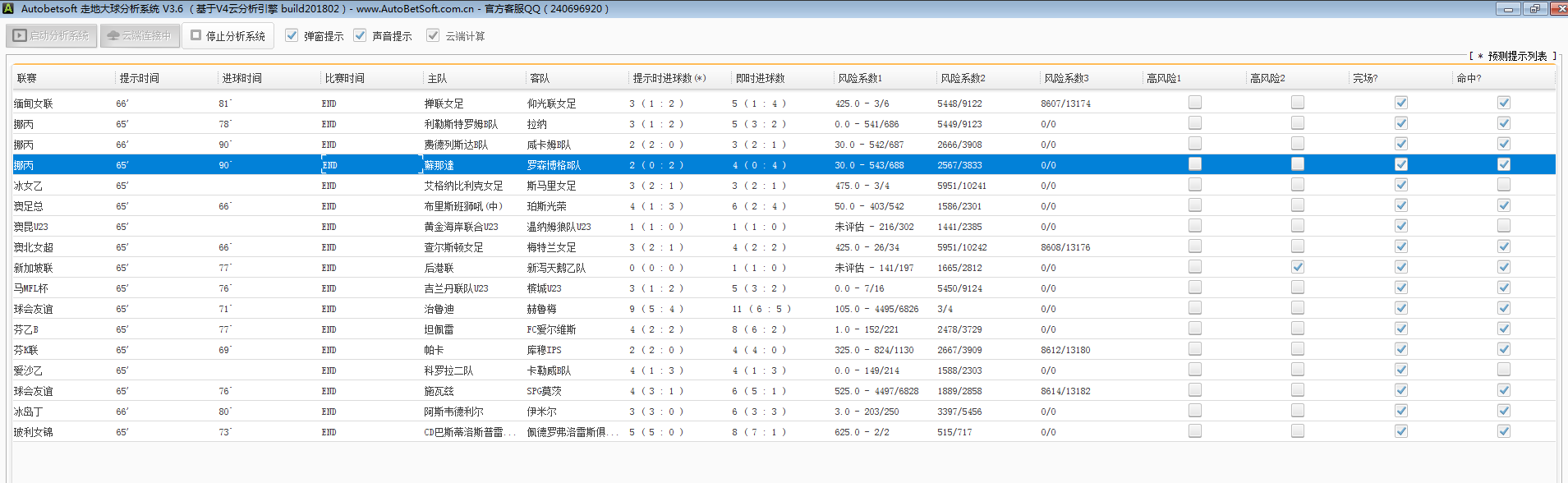Click the 云端连接中 cloud button

pyautogui.click(x=140, y=36)
